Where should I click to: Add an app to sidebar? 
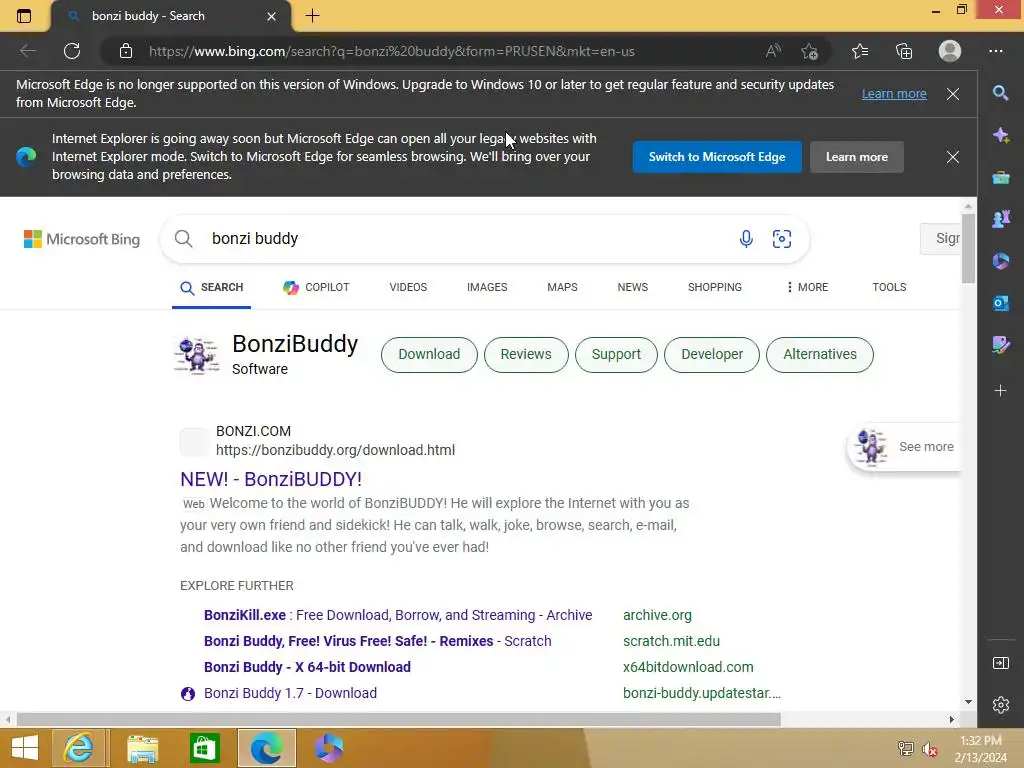(1000, 391)
